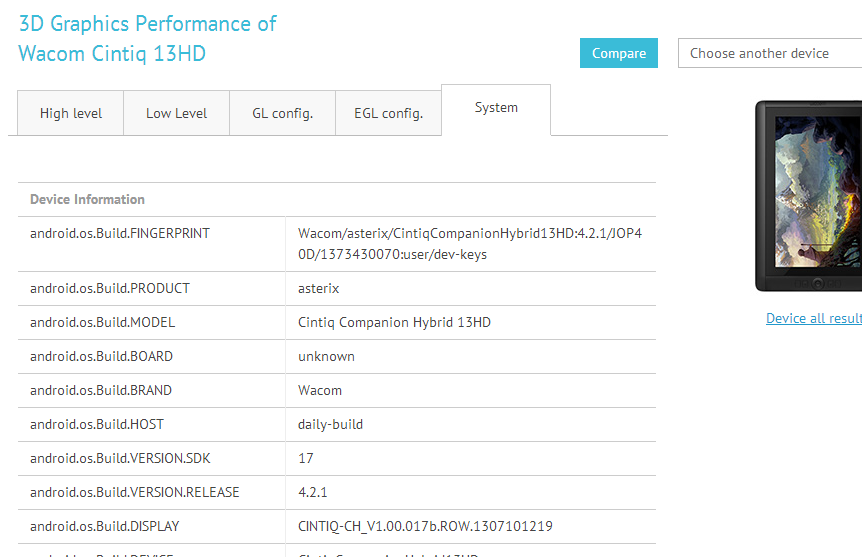
Task: Open the EGL config. tab
Action: click(x=389, y=113)
